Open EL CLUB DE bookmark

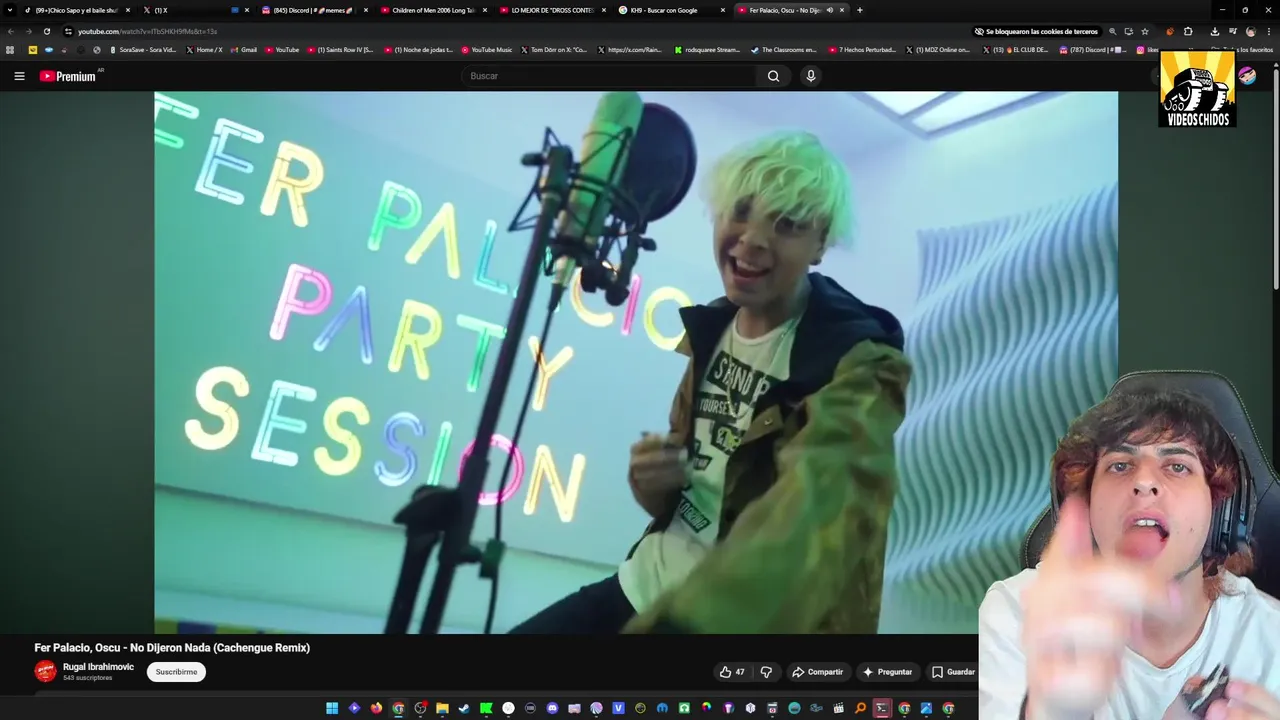pyautogui.click(x=1016, y=49)
